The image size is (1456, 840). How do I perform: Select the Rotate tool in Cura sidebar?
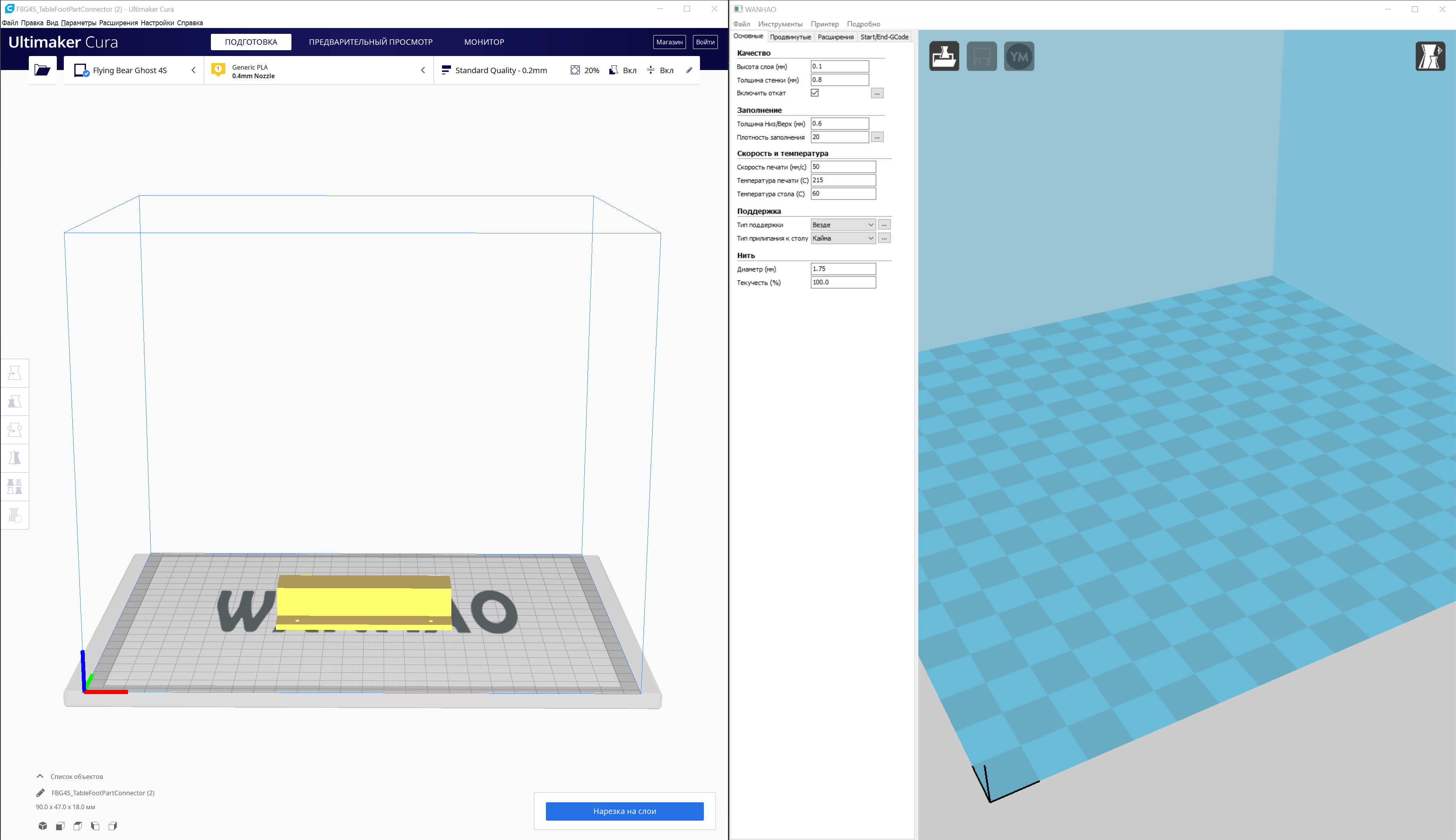[15, 430]
